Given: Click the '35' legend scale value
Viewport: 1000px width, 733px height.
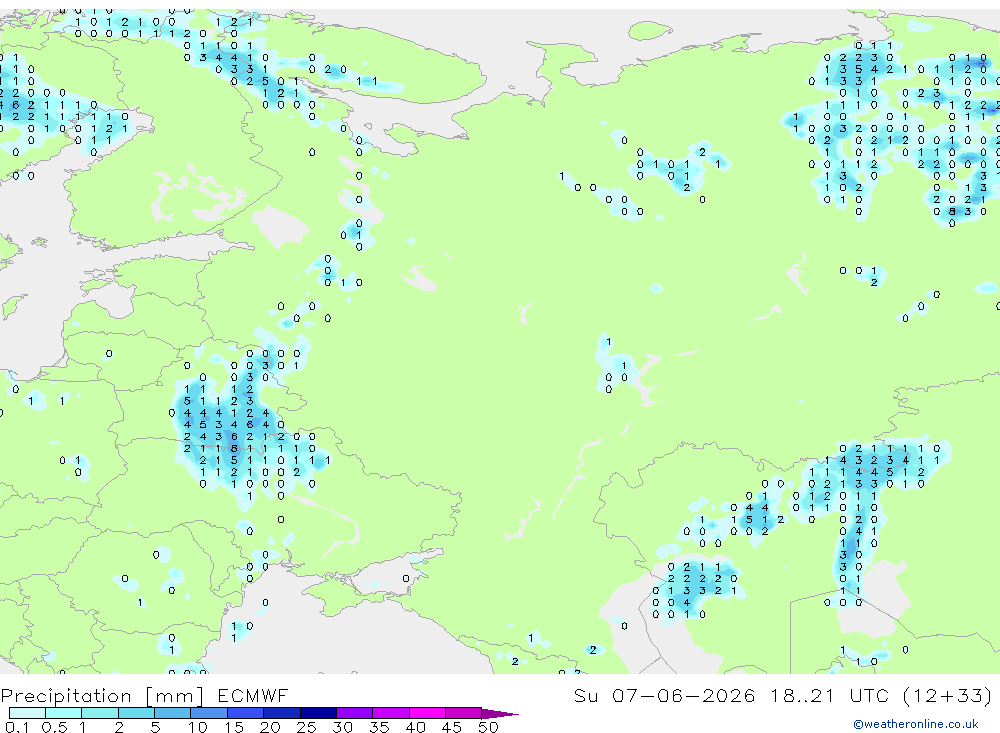Looking at the screenshot, I should tap(379, 727).
